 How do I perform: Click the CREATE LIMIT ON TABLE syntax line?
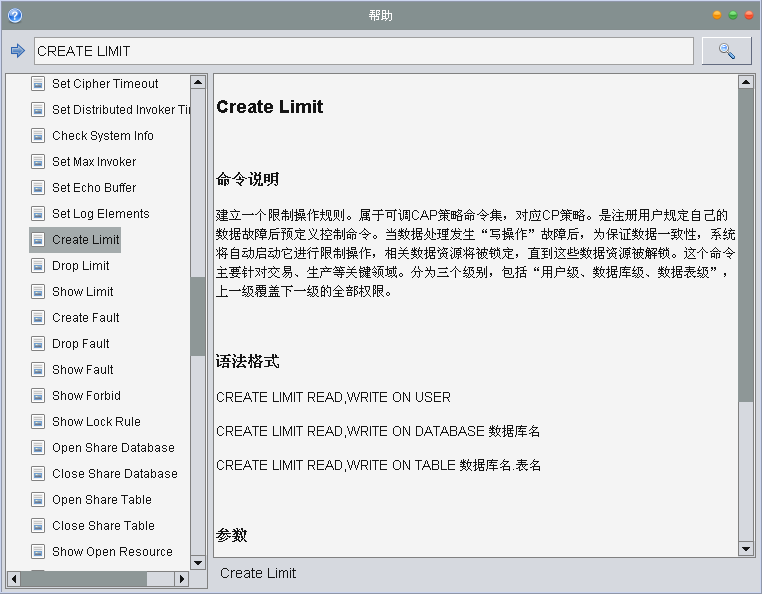click(x=379, y=465)
